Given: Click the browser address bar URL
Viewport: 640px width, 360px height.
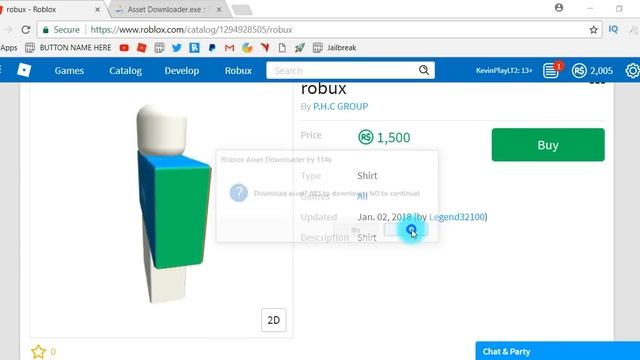Looking at the screenshot, I should click(191, 29).
